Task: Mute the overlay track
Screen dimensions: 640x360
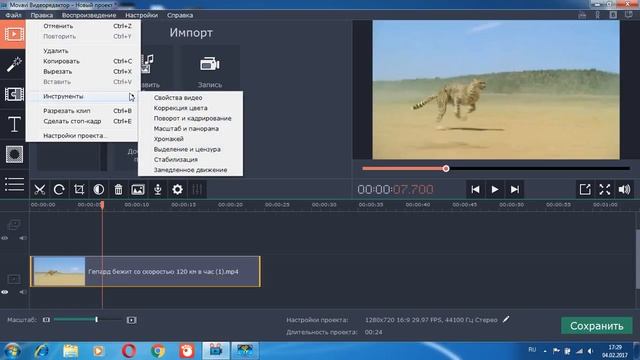Action: click(22, 238)
